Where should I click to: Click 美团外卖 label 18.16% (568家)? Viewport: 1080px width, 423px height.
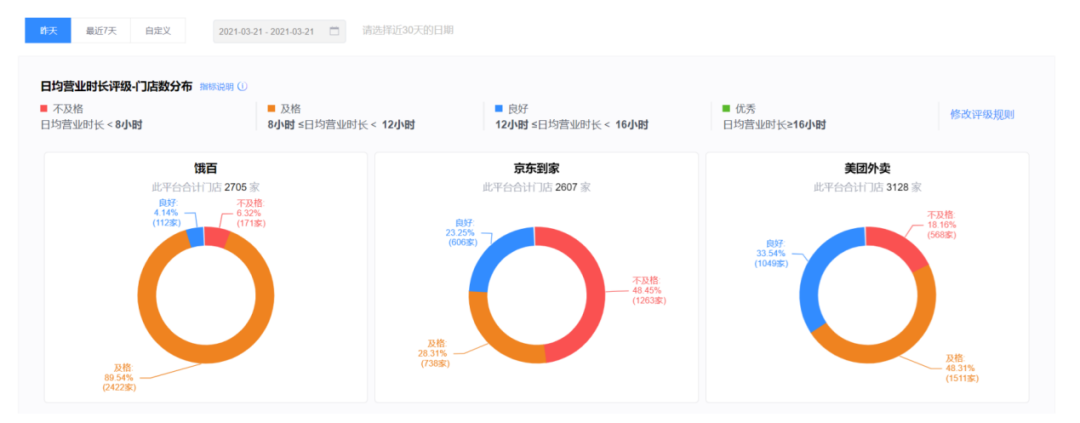click(940, 225)
